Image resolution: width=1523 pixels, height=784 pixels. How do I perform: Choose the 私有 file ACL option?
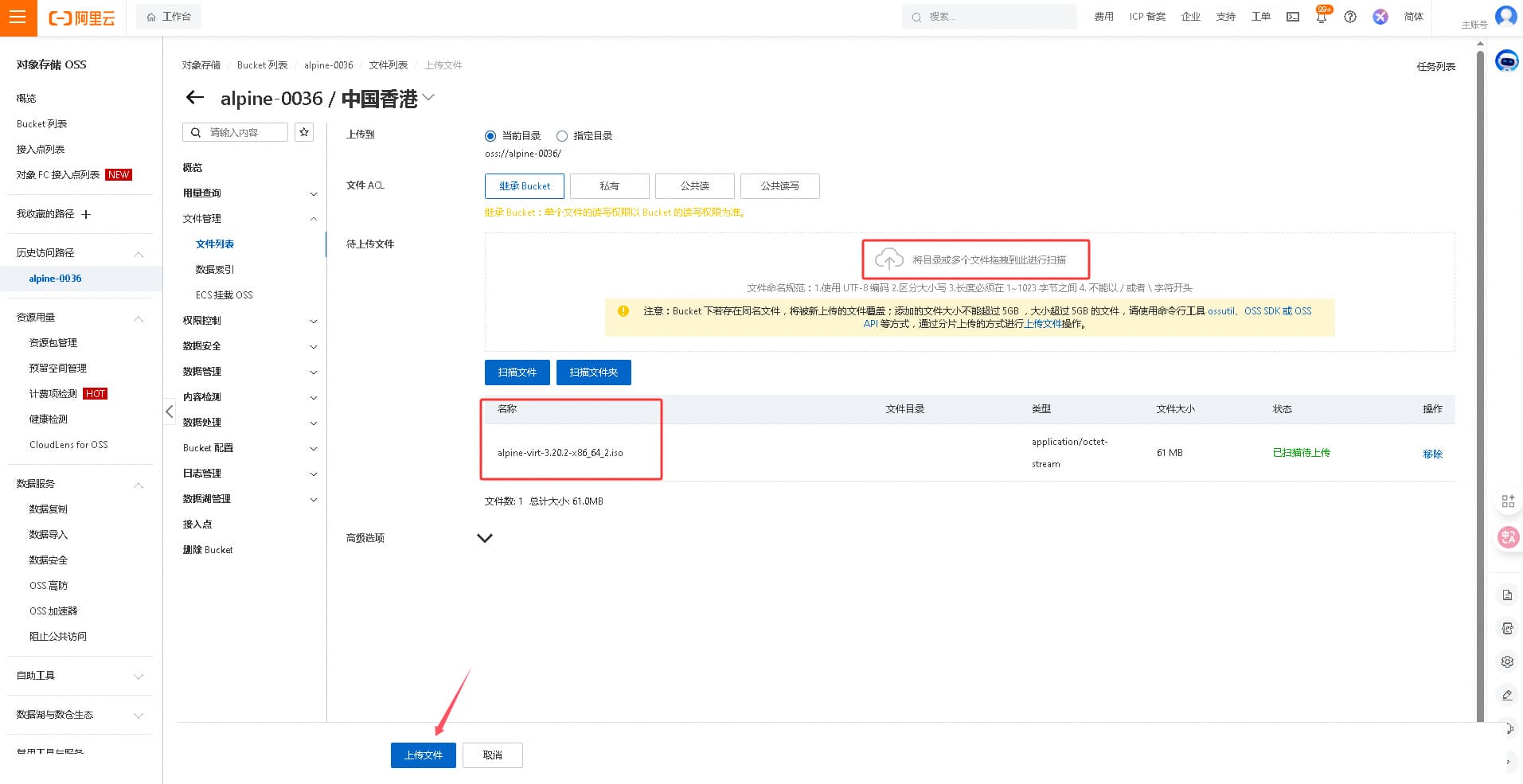coord(610,186)
